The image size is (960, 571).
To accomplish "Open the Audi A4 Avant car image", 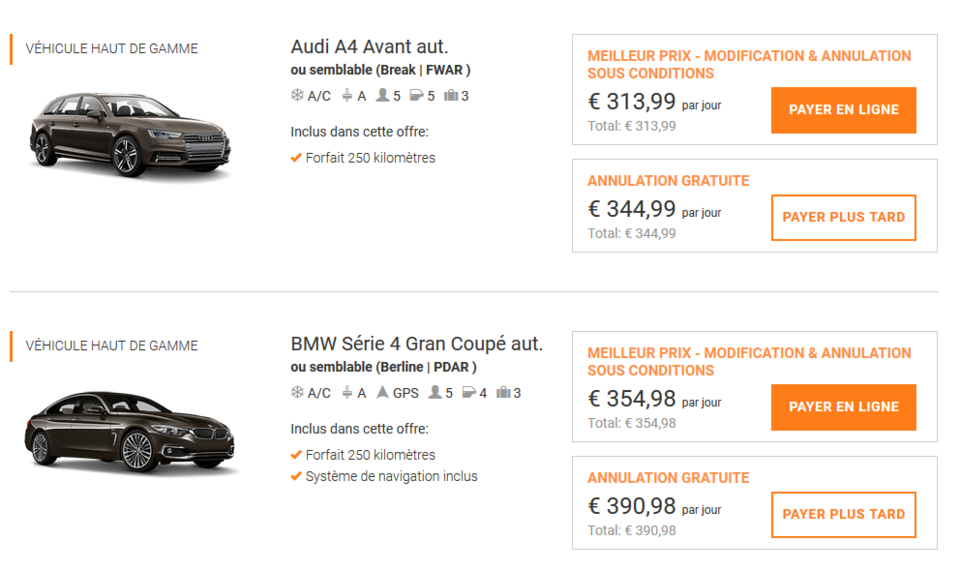I will click(130, 134).
